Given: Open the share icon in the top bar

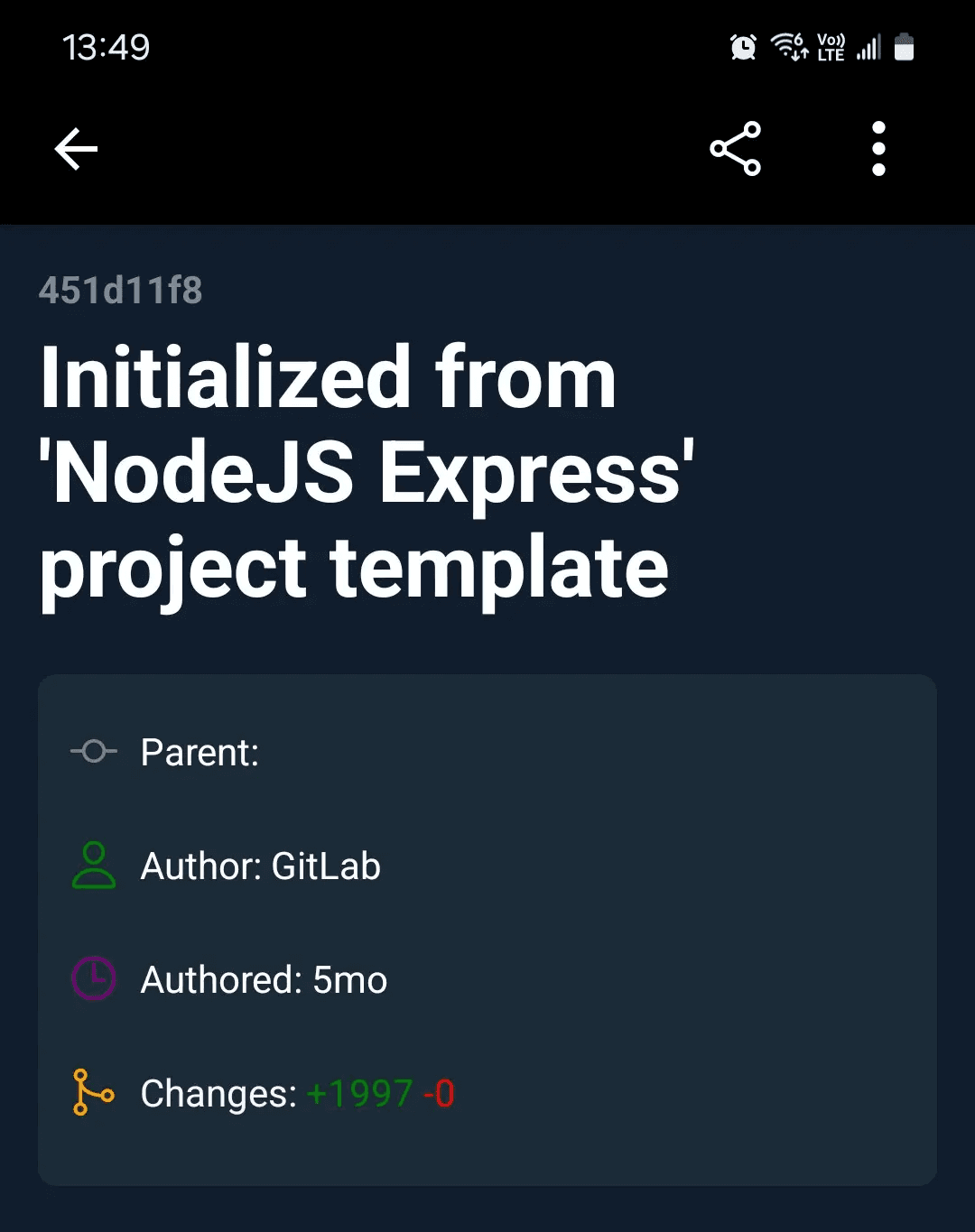Looking at the screenshot, I should pos(735,148).
